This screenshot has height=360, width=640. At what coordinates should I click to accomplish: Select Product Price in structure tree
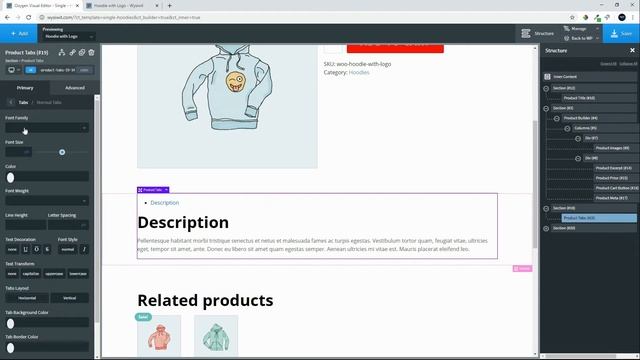615,178
